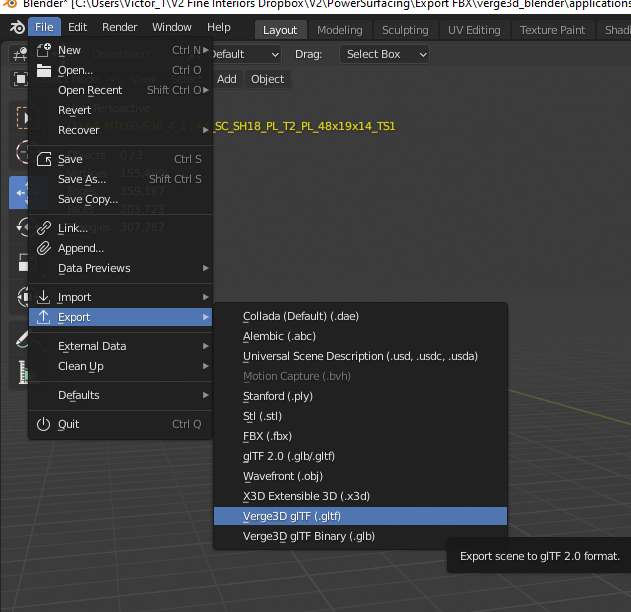The image size is (631, 612).
Task: Export as Alembic (.abc)
Action: coord(360,336)
